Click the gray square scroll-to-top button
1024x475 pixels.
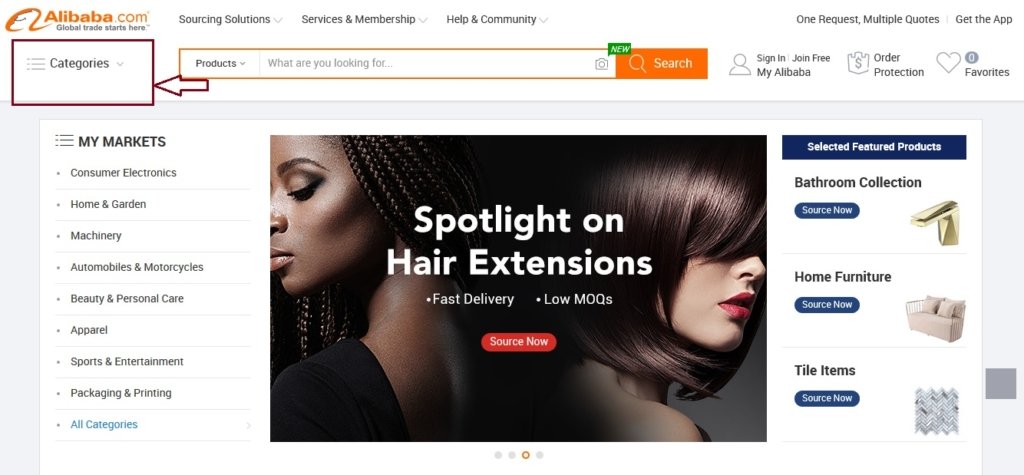pyautogui.click(x=1000, y=384)
